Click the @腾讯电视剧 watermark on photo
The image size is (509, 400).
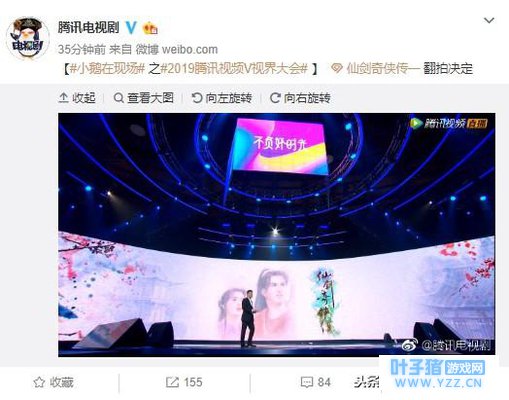(446, 345)
